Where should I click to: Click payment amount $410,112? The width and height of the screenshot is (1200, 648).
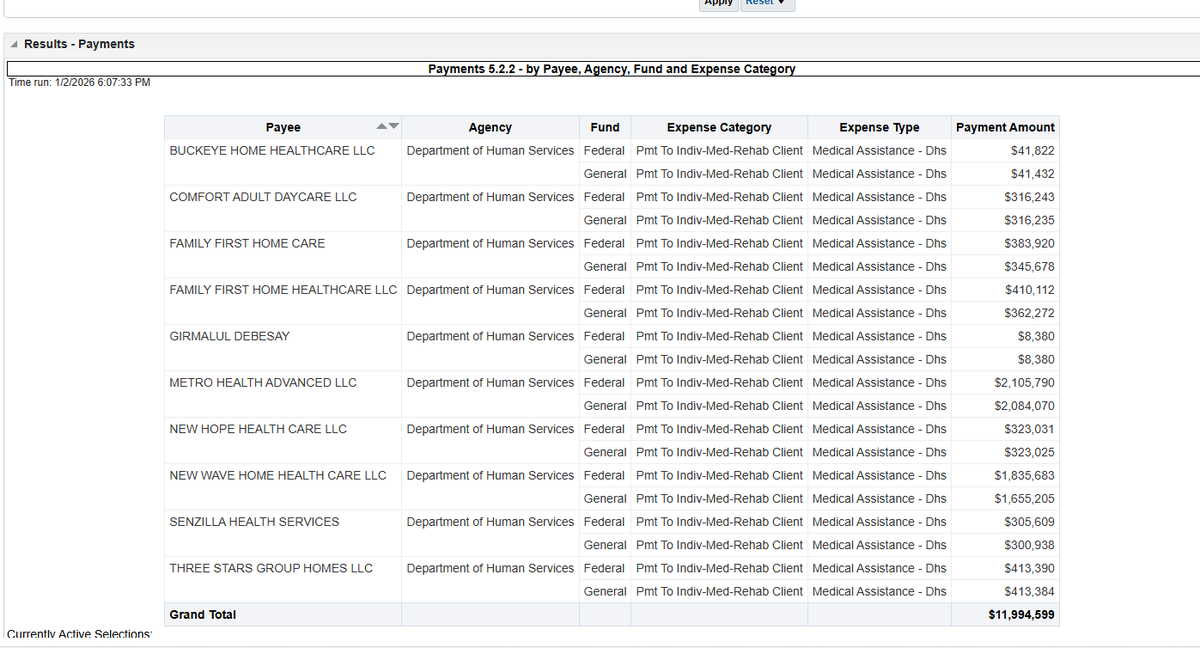pos(1030,290)
